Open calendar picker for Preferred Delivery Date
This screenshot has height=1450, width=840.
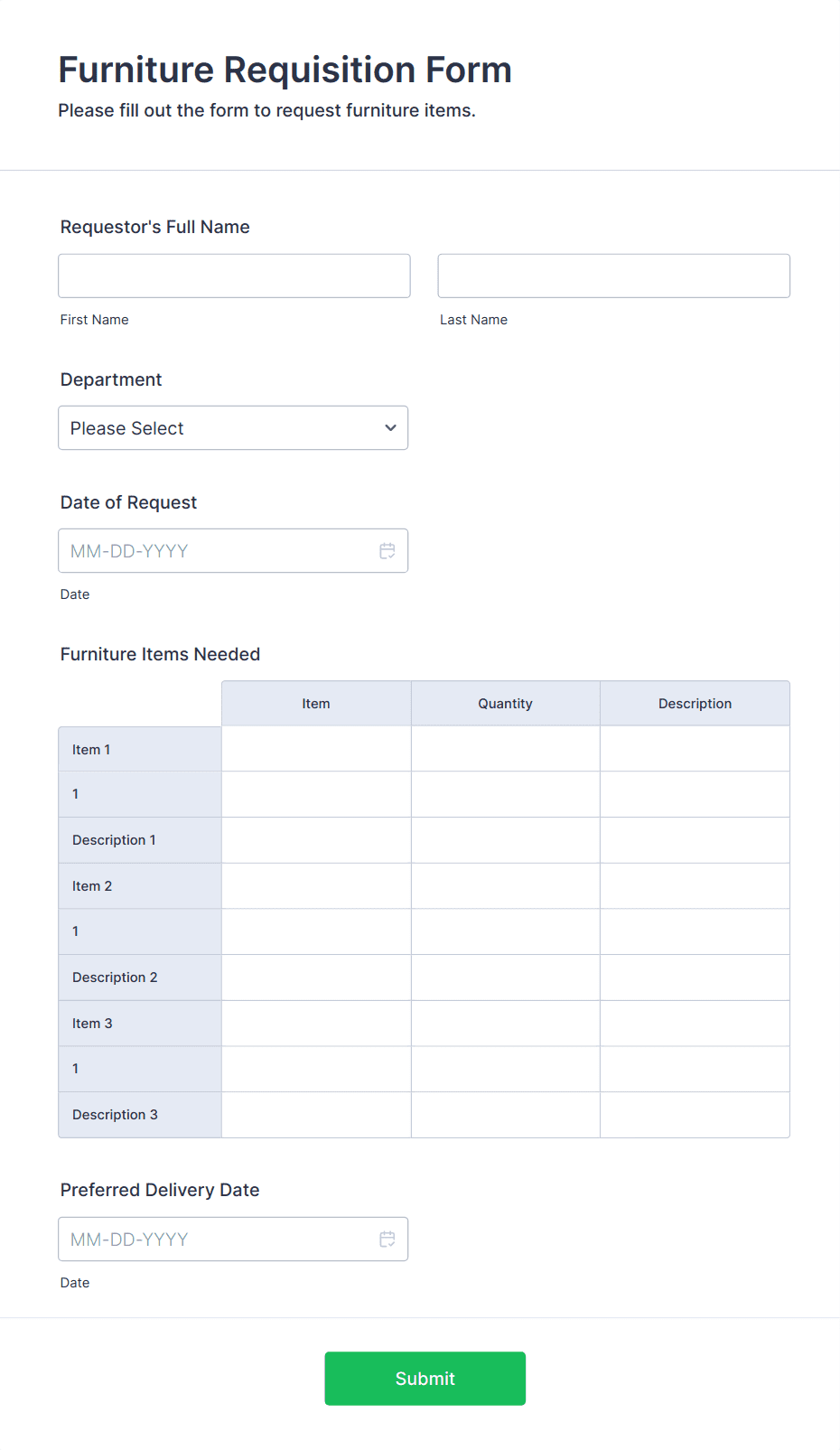387,1240
